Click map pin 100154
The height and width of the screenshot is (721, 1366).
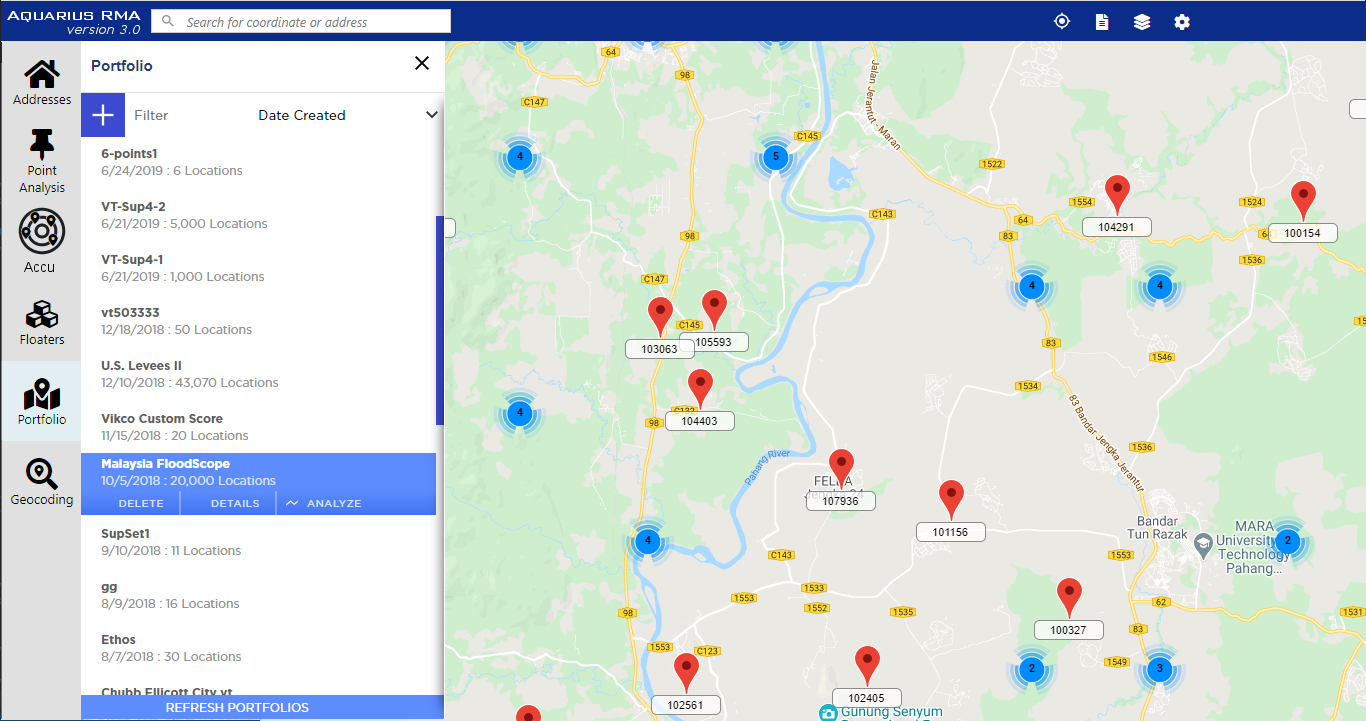(x=1303, y=199)
